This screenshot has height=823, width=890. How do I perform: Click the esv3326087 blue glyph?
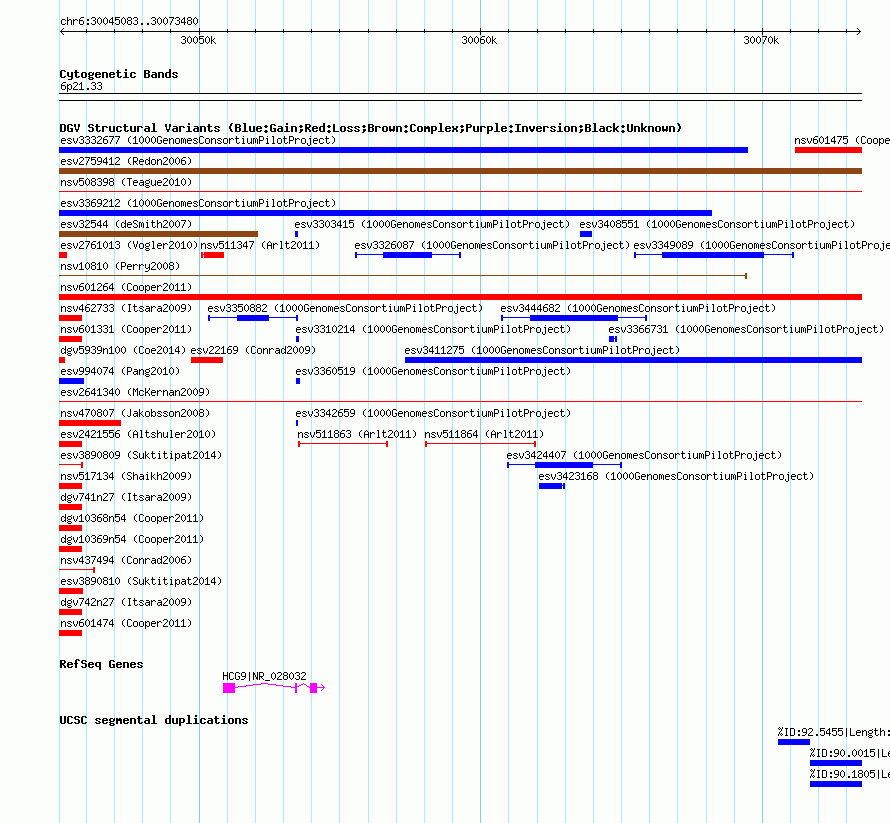click(x=408, y=255)
